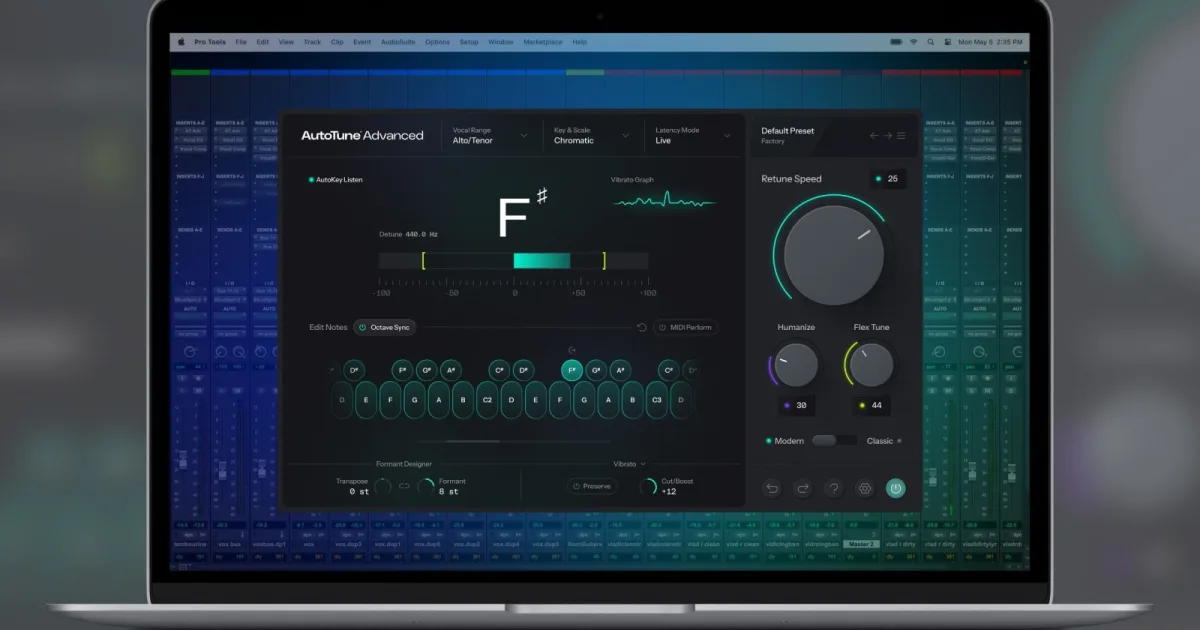The height and width of the screenshot is (630, 1200).
Task: Open the Track menu in Pro Tools
Action: [x=312, y=42]
